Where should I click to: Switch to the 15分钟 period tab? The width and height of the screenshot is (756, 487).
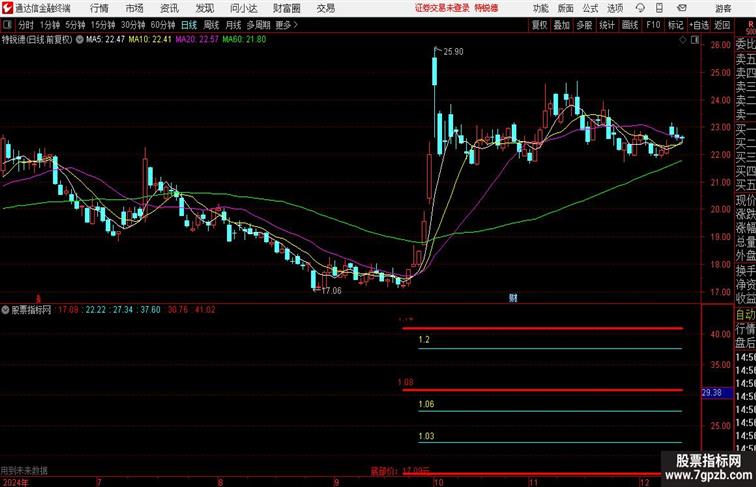pos(103,25)
